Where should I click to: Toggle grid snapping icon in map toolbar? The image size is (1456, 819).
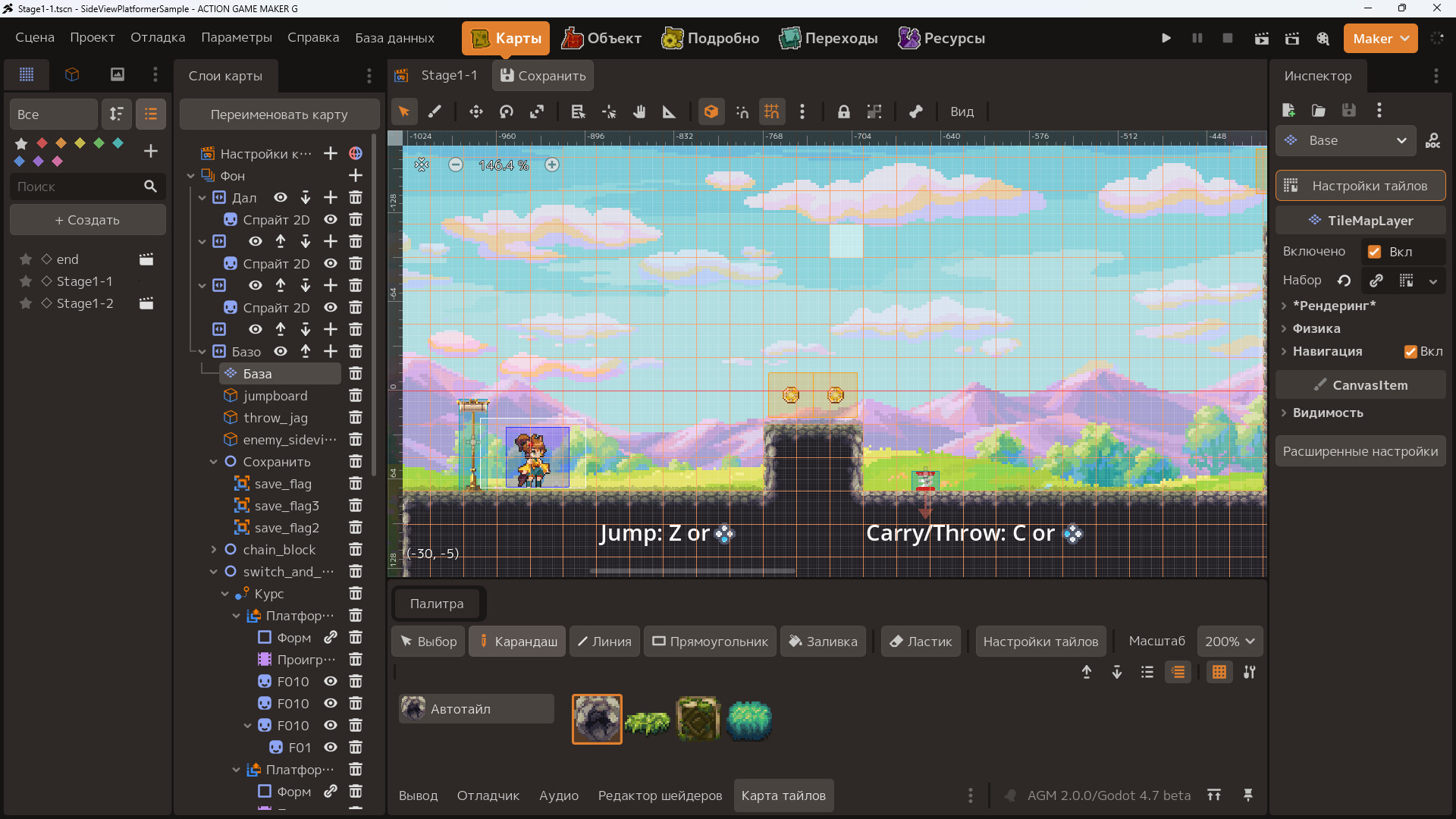[772, 111]
